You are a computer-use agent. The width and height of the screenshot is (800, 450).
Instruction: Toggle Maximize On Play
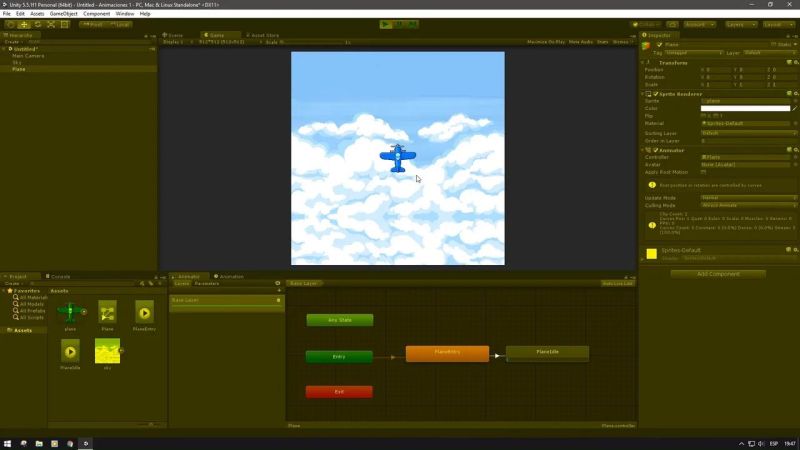(545, 42)
